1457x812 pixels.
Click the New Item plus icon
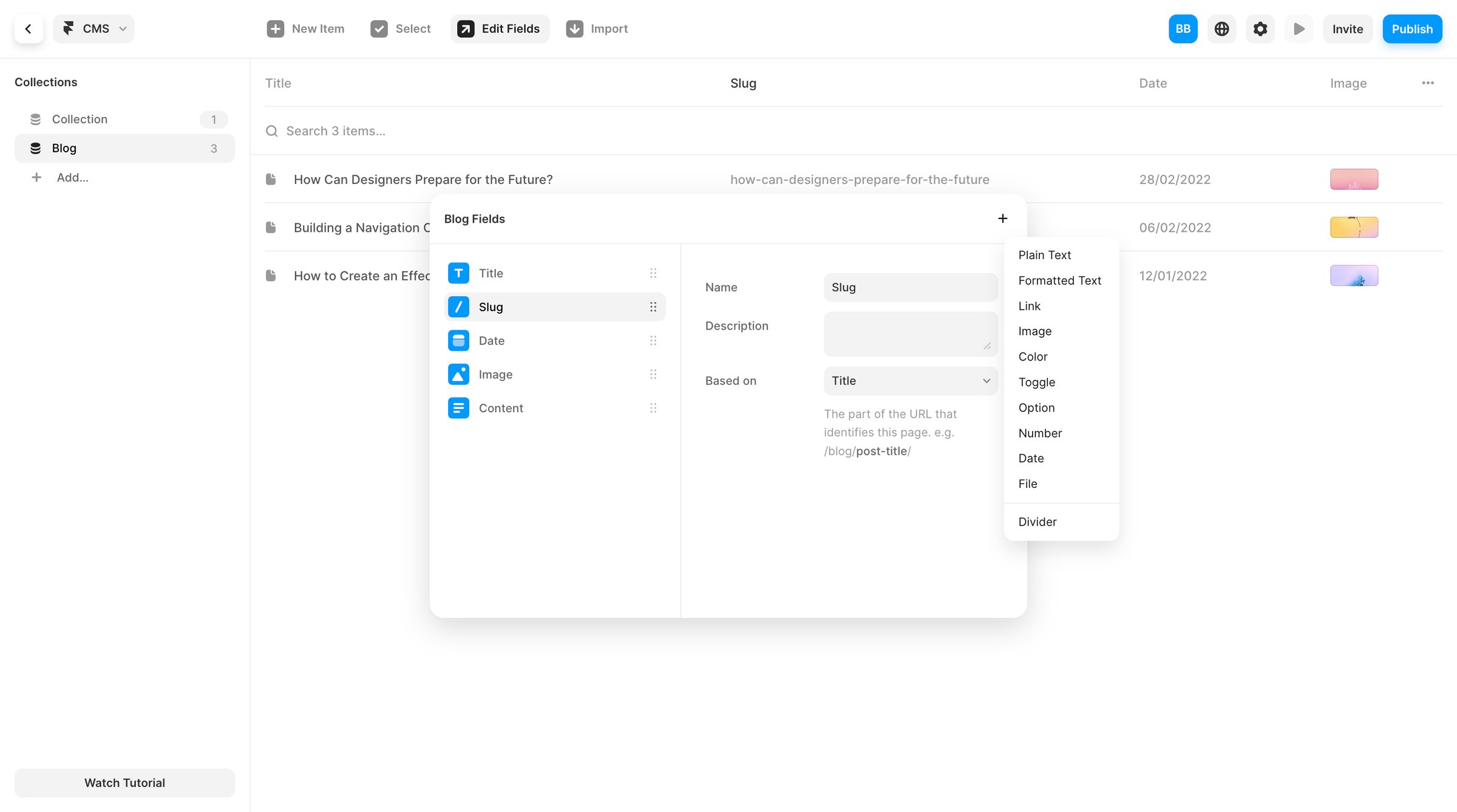[275, 29]
